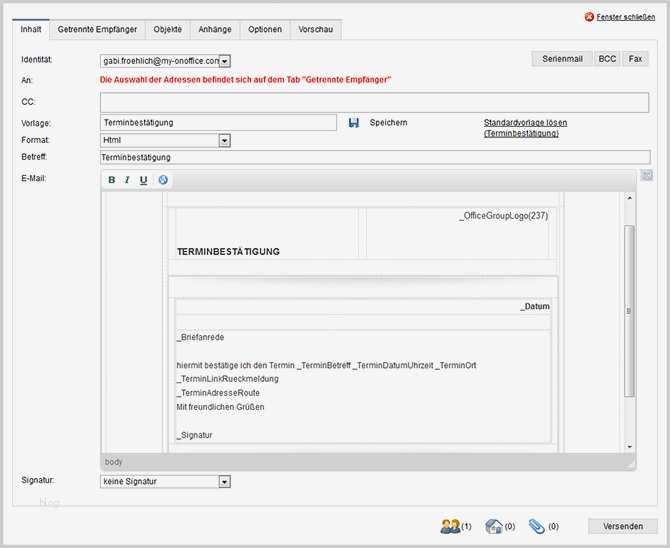Click the Serienmail button
Screen dimensions: 670x548
[x=562, y=59]
